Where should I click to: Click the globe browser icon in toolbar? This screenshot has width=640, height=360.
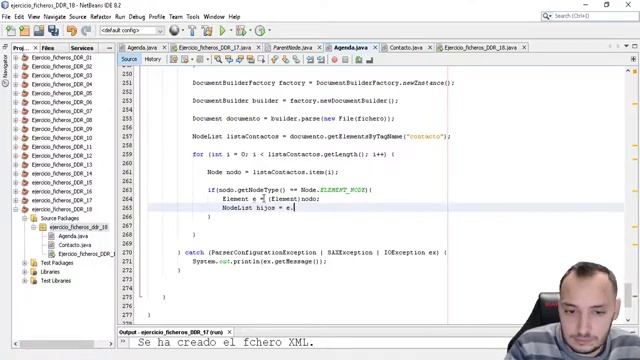click(174, 30)
